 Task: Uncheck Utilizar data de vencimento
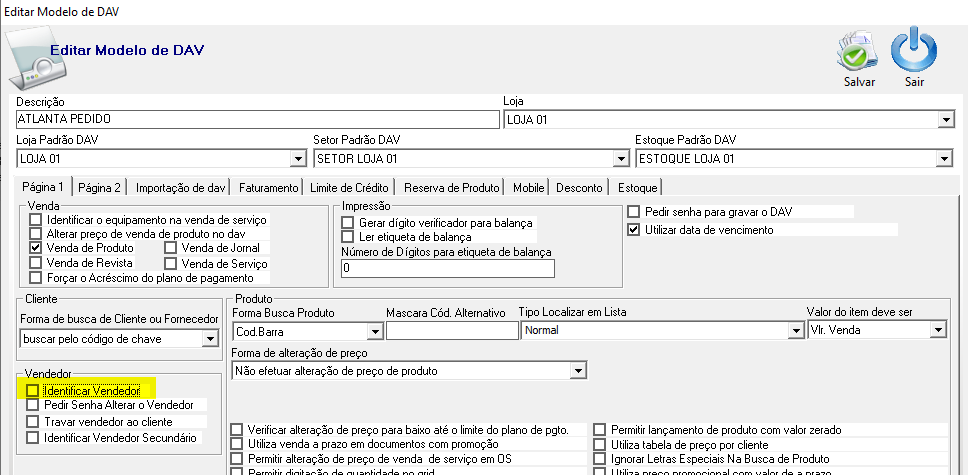(x=633, y=230)
